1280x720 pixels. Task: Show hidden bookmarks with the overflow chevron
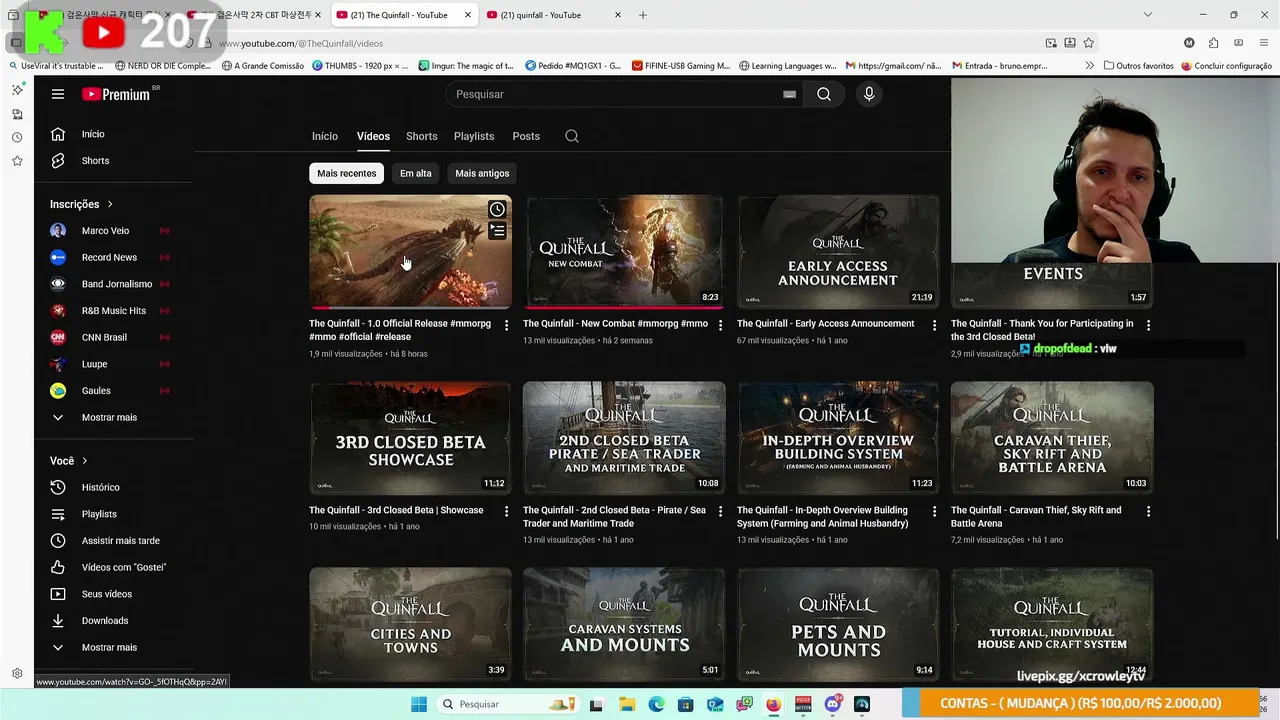pyautogui.click(x=1091, y=66)
